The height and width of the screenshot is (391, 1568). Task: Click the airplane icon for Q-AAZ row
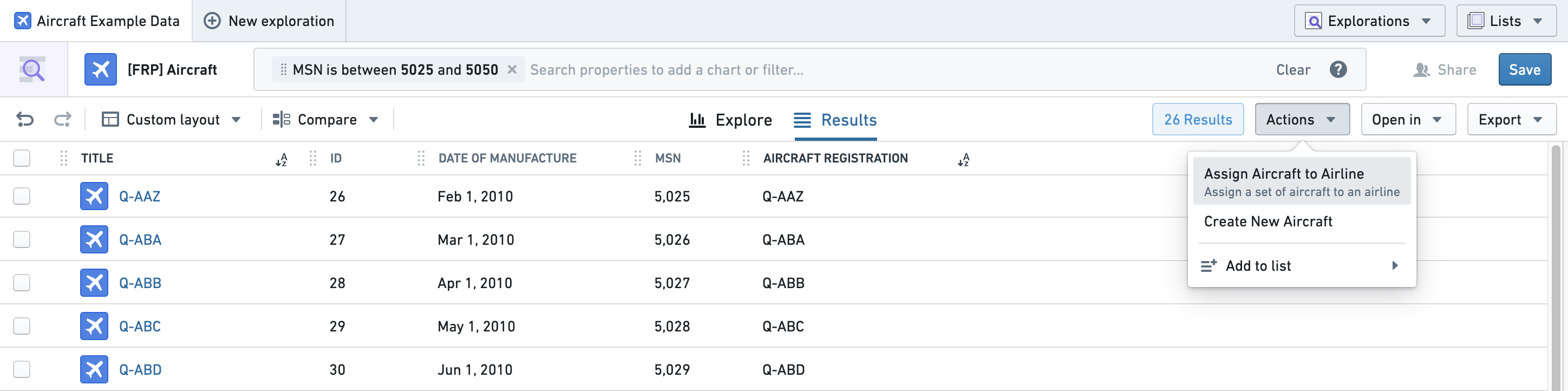click(x=94, y=196)
